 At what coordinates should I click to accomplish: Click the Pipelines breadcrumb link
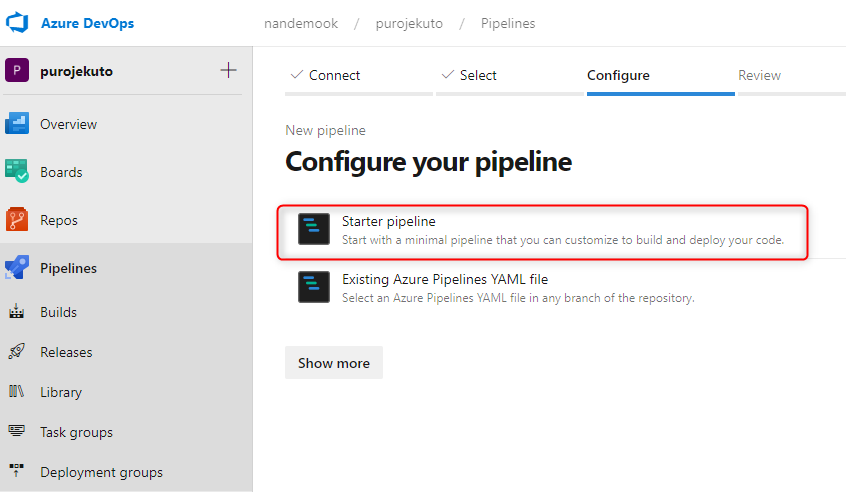[x=508, y=23]
